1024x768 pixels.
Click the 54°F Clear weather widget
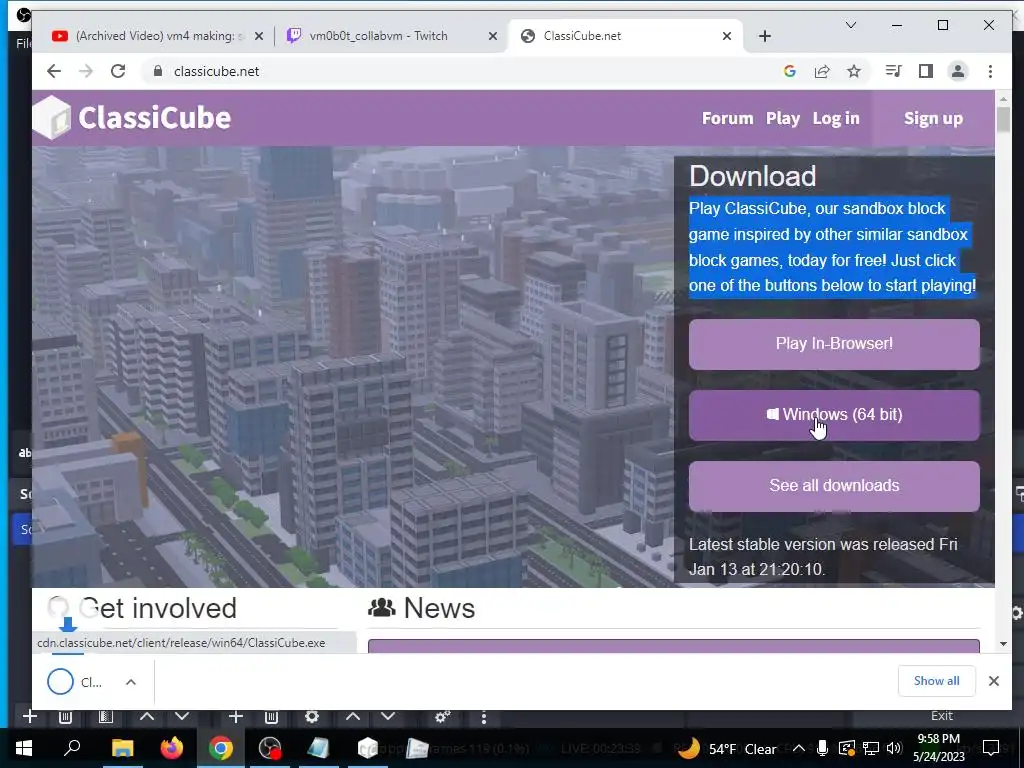pyautogui.click(x=727, y=748)
